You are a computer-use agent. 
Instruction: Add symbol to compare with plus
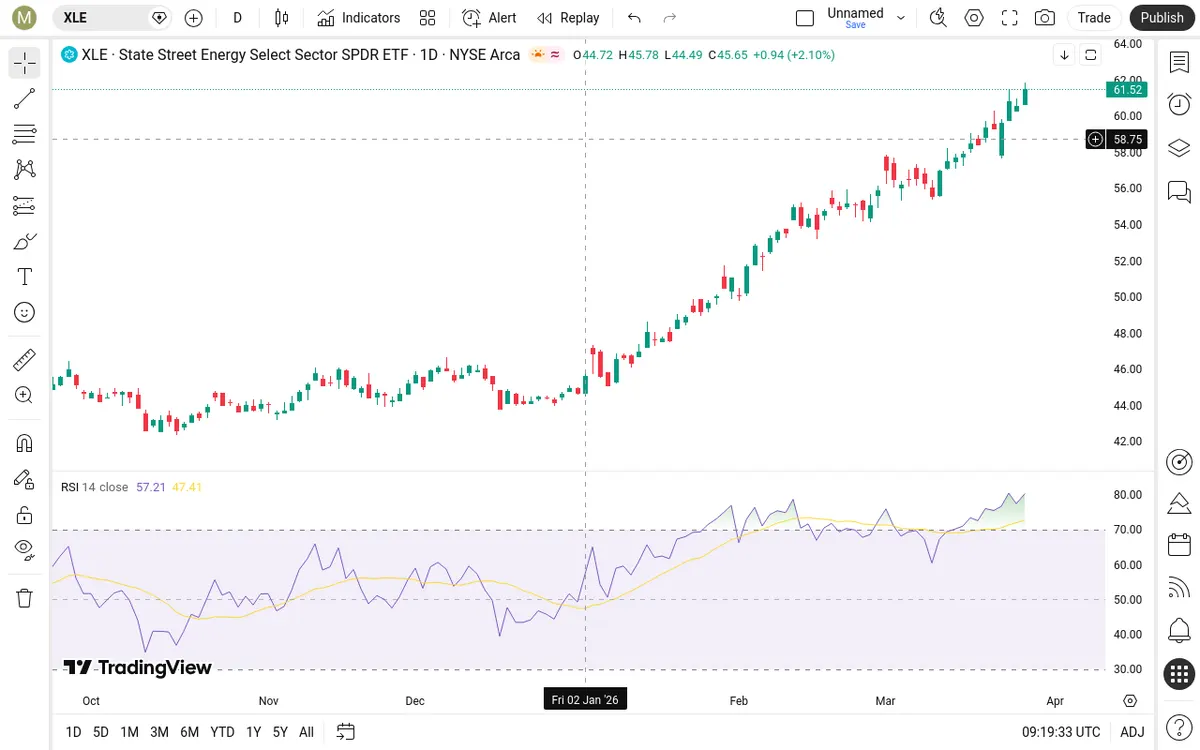[194, 17]
